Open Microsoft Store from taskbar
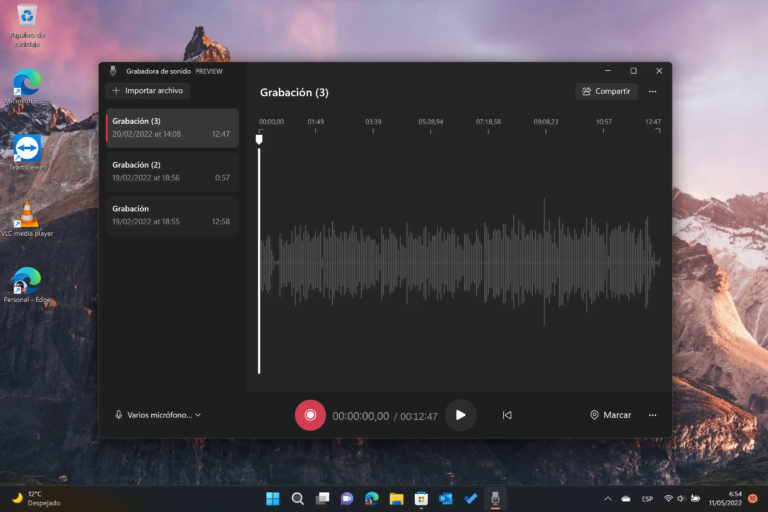Screen dimensions: 768x512 tap(421, 499)
